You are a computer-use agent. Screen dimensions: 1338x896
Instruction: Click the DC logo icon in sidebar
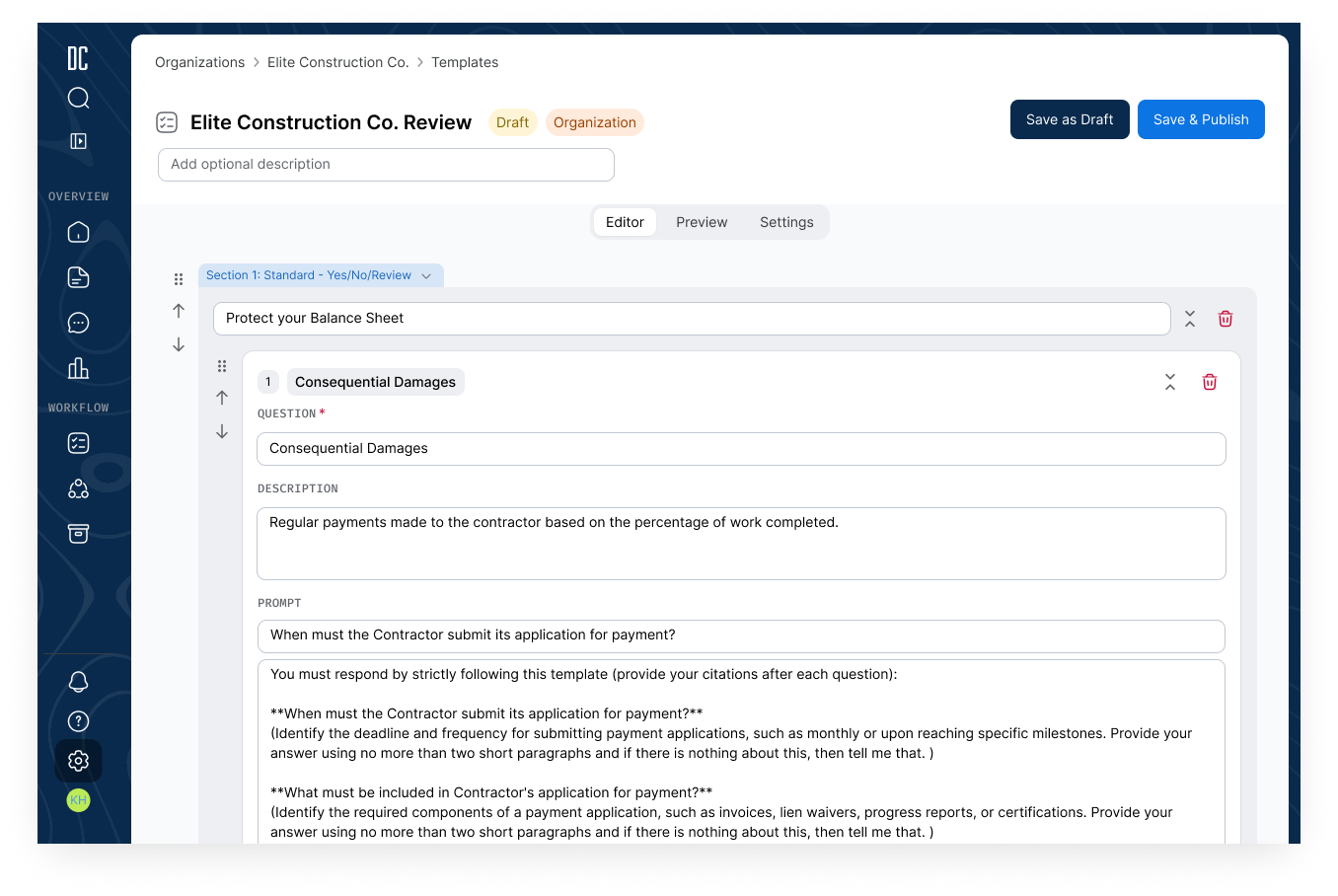(78, 58)
